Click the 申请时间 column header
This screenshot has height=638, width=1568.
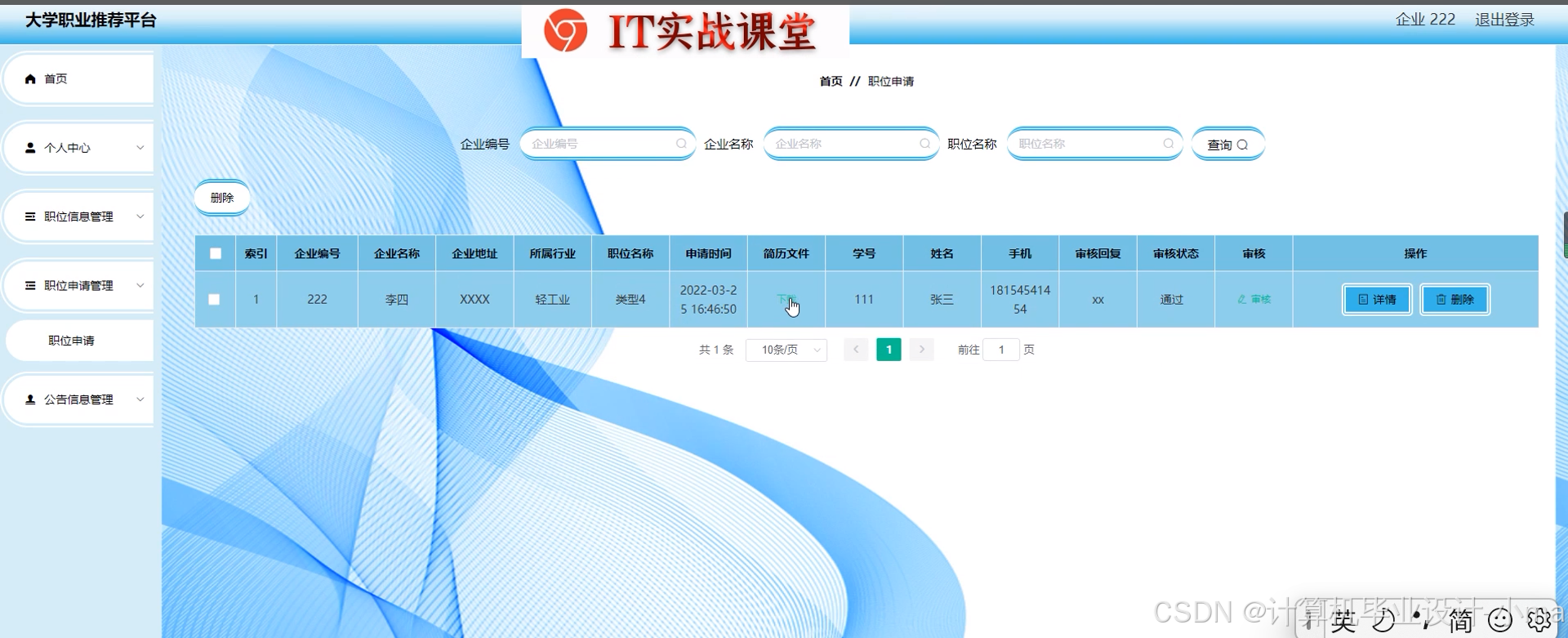coord(708,254)
